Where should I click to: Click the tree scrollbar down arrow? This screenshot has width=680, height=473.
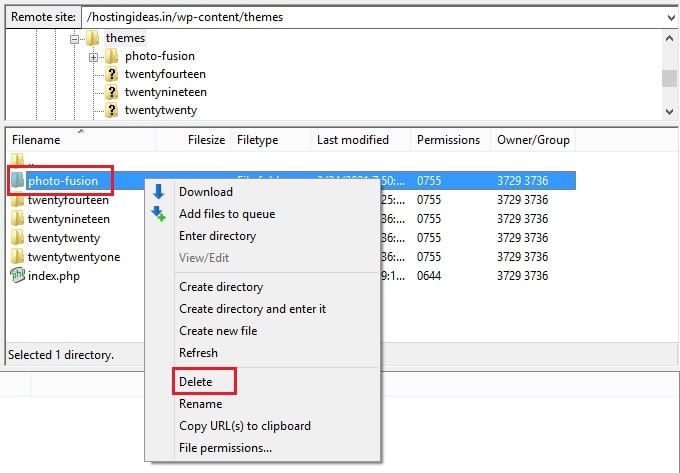coord(669,112)
